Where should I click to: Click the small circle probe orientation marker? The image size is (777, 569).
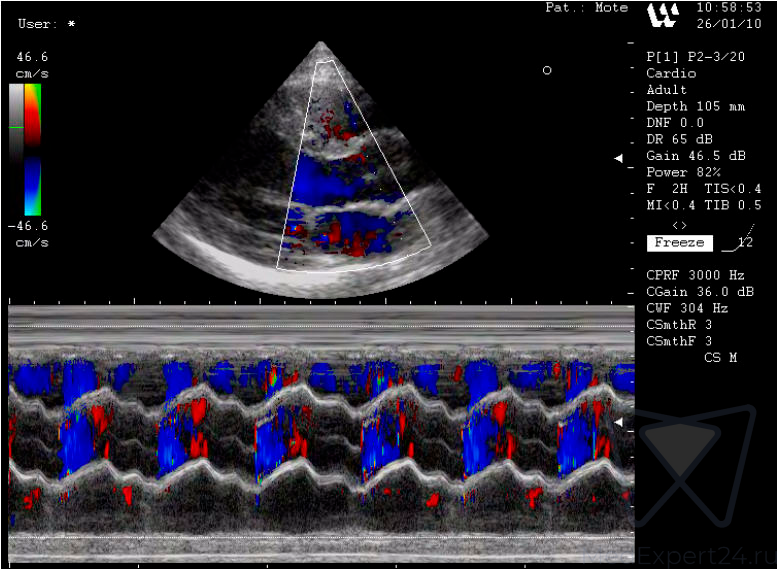(x=546, y=70)
